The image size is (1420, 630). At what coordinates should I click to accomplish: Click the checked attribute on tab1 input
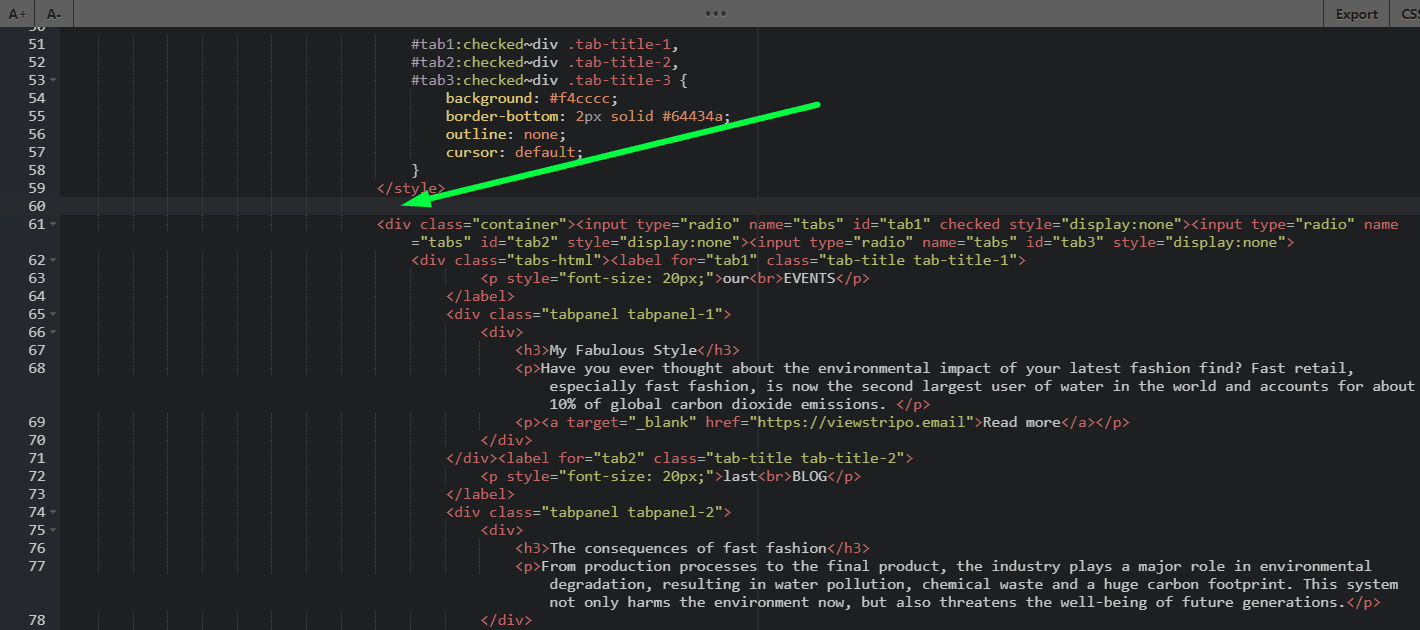[970, 223]
